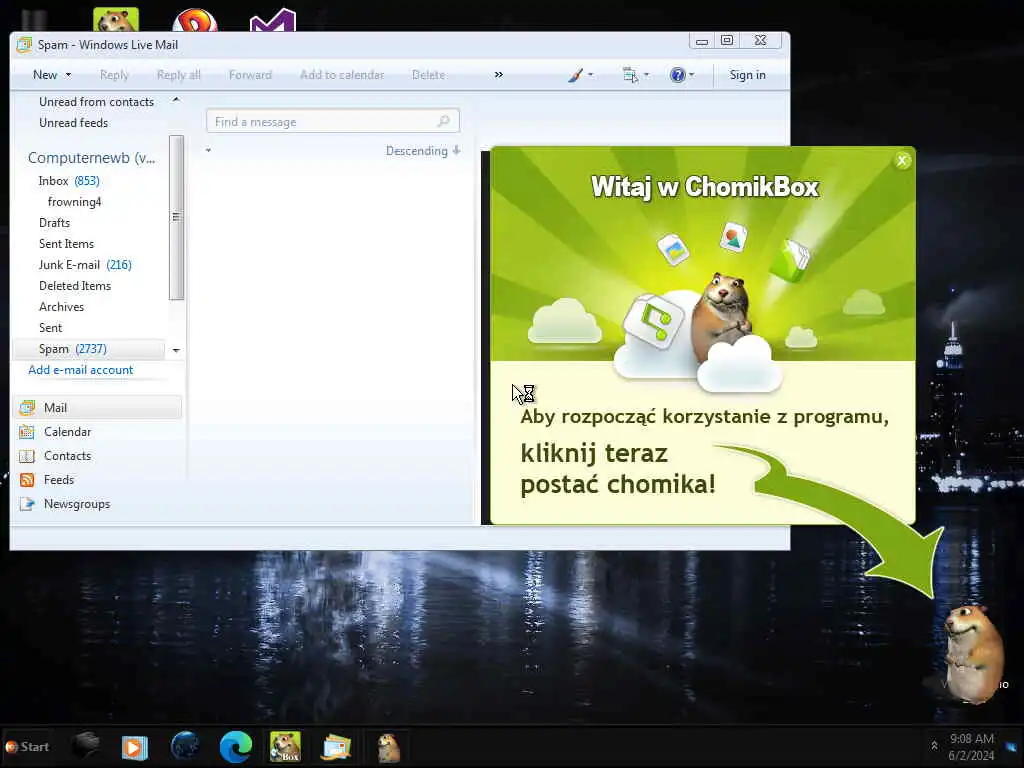Open the menus layout icon

click(x=630, y=75)
